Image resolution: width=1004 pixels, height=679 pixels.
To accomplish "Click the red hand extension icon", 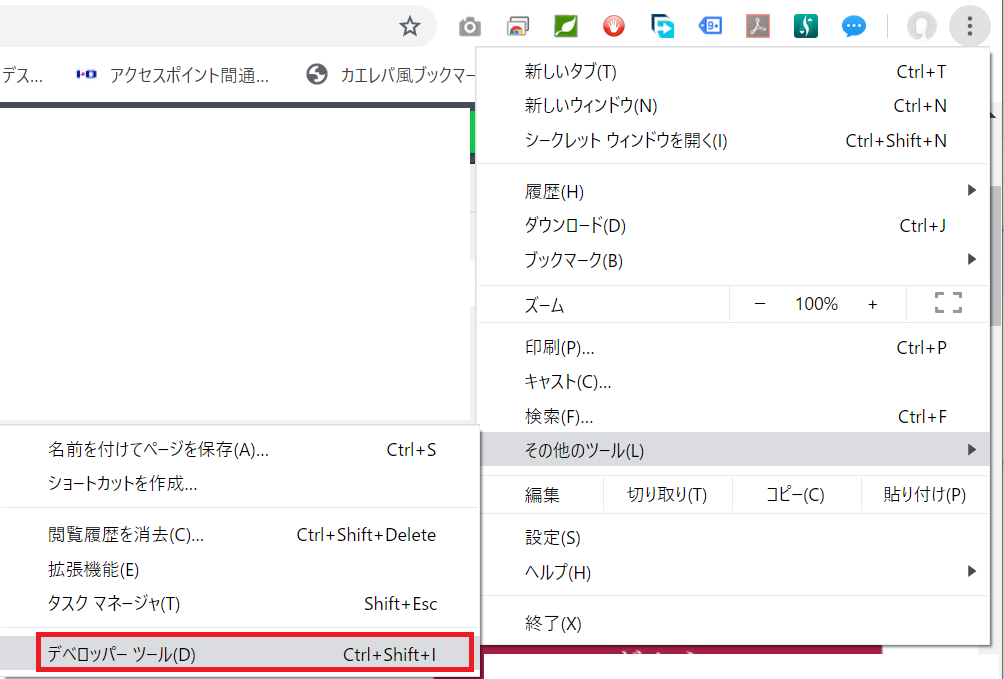I will click(x=613, y=26).
